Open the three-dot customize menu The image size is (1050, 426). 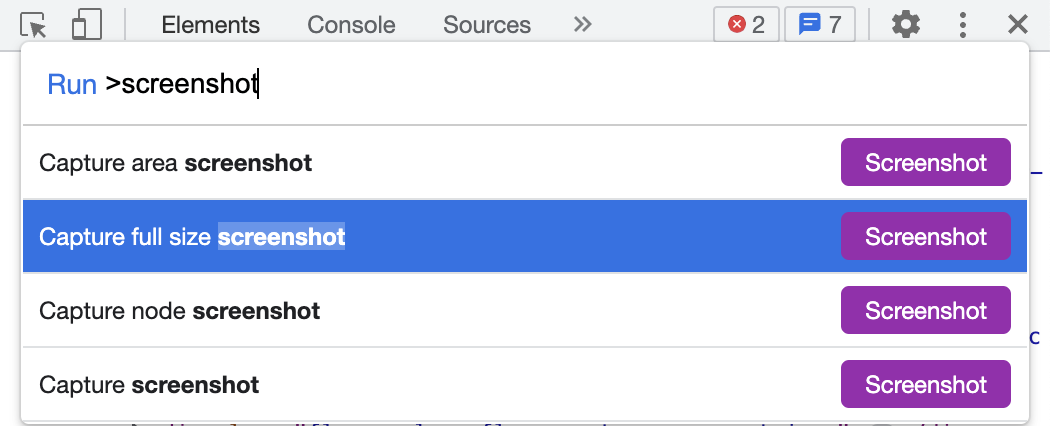click(962, 25)
